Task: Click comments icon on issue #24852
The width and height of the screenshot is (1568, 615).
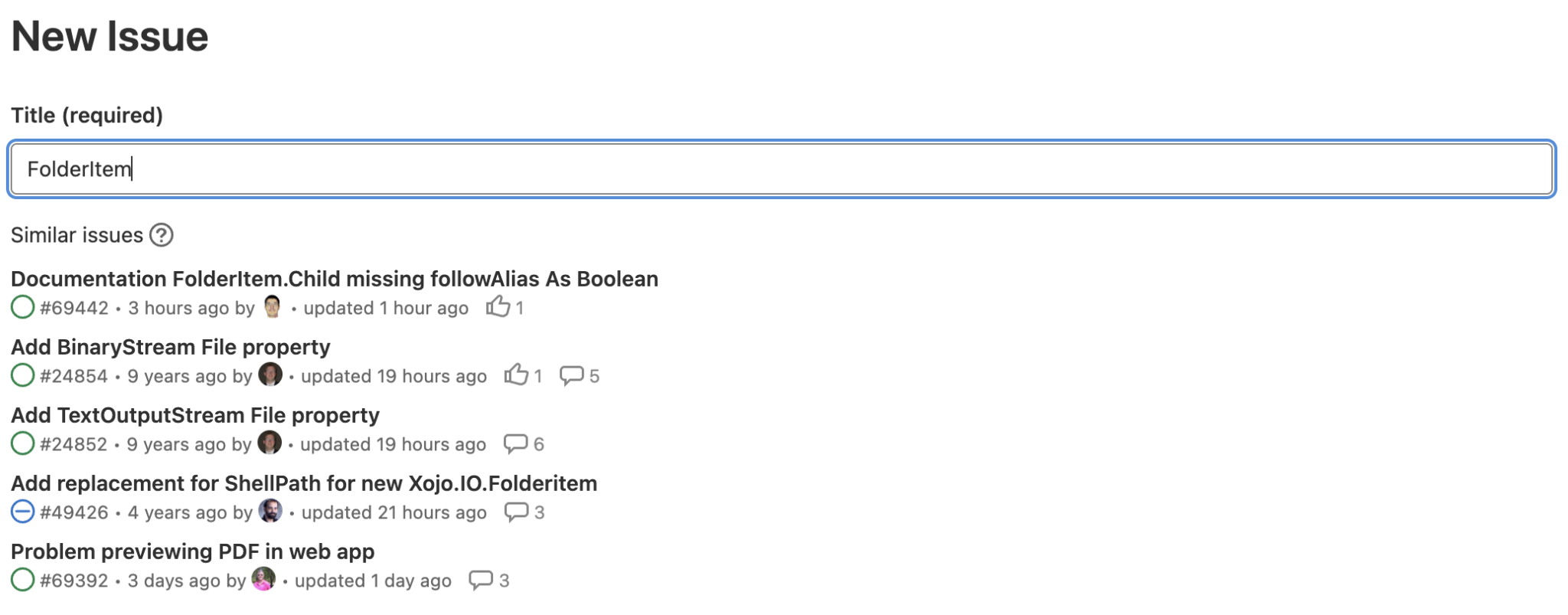Action: click(515, 443)
